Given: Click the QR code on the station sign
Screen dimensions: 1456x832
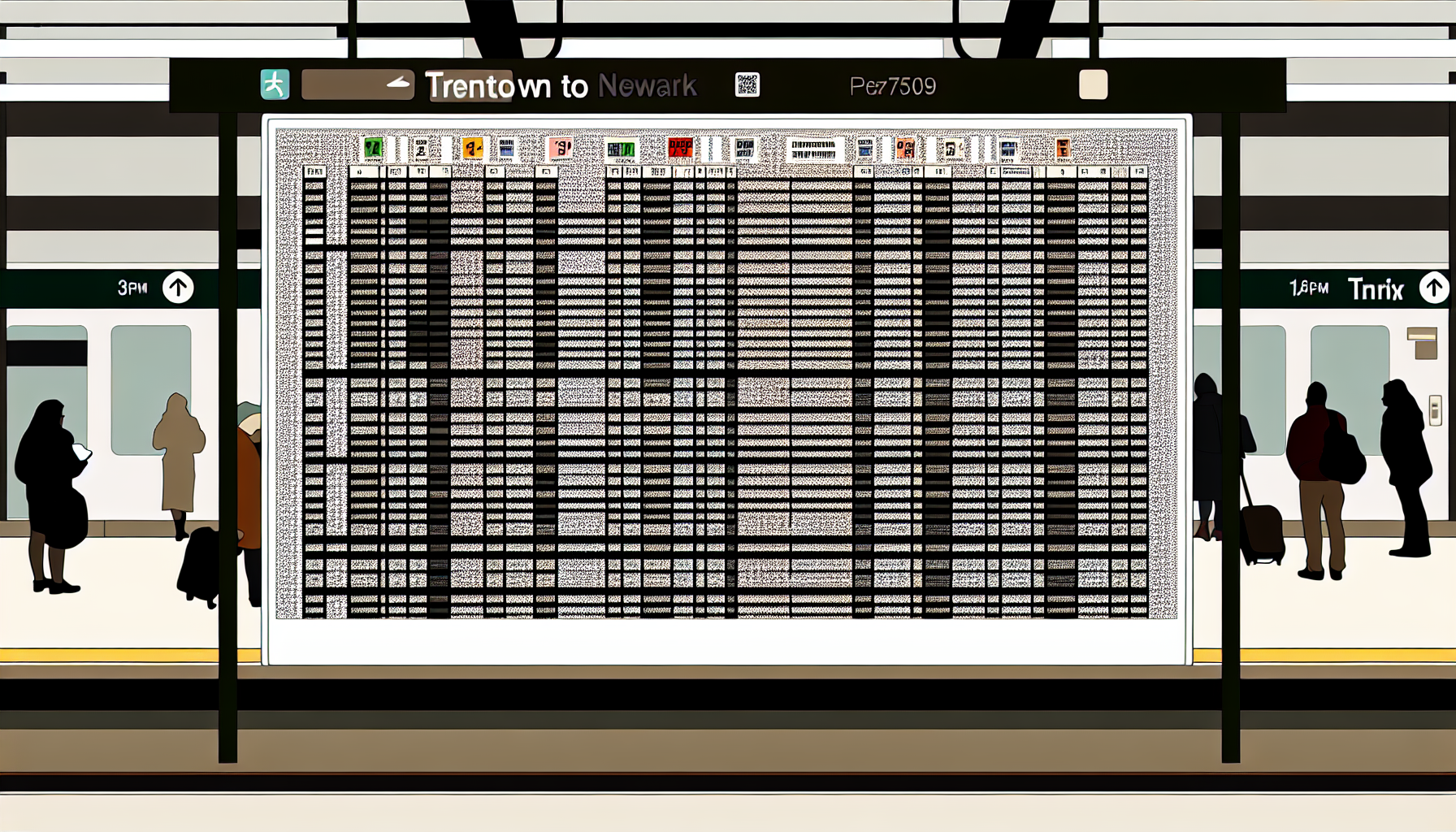Looking at the screenshot, I should pyautogui.click(x=747, y=84).
